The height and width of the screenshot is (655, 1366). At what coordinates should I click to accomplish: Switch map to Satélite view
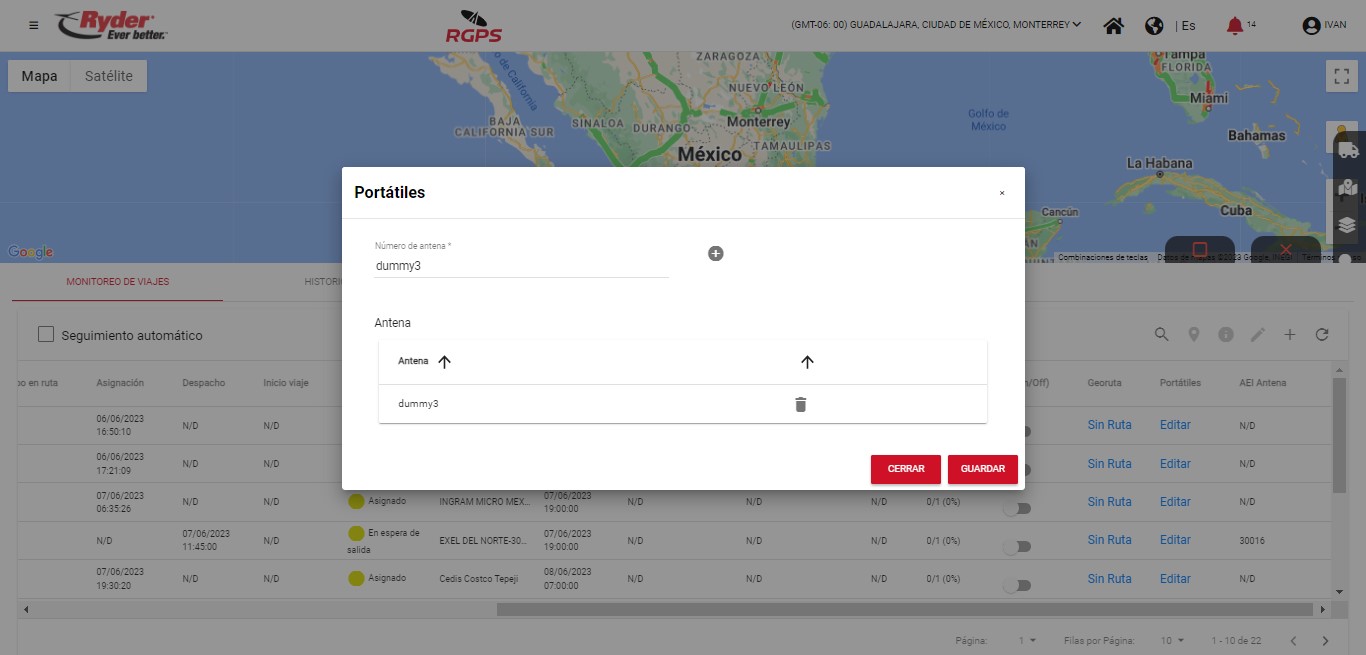[x=109, y=76]
